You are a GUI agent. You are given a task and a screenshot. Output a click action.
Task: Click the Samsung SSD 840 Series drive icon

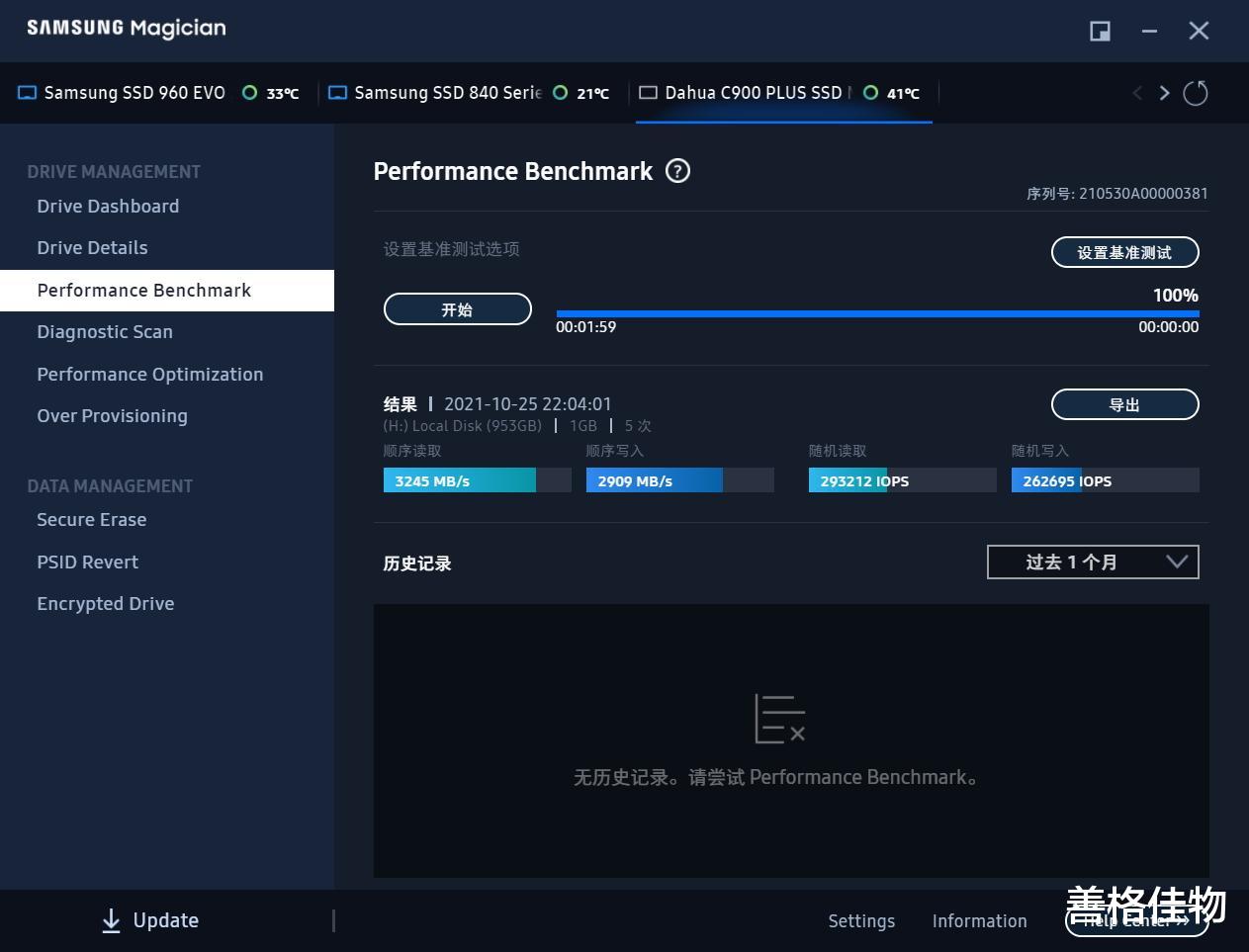pos(338,93)
